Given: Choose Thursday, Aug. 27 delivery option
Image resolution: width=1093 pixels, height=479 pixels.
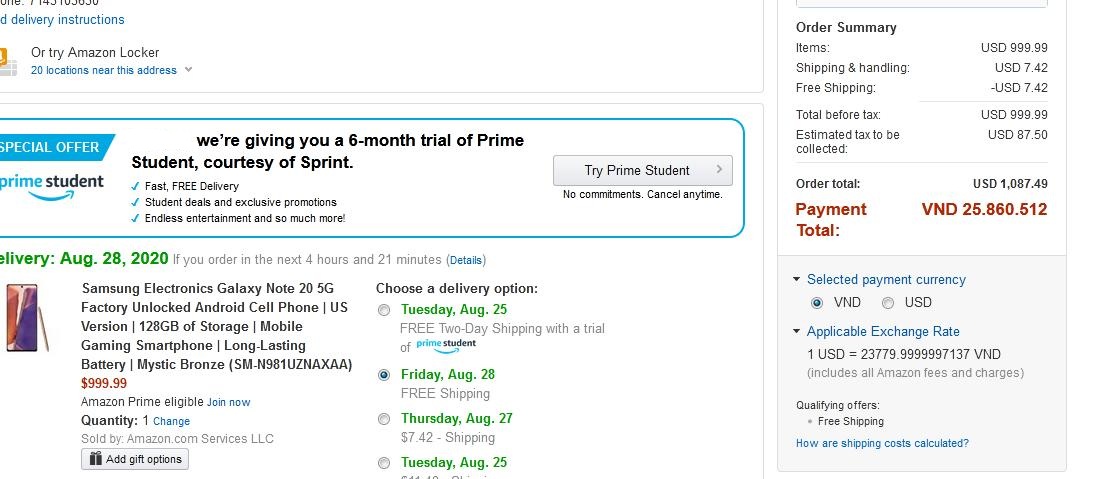Looking at the screenshot, I should click(384, 419).
